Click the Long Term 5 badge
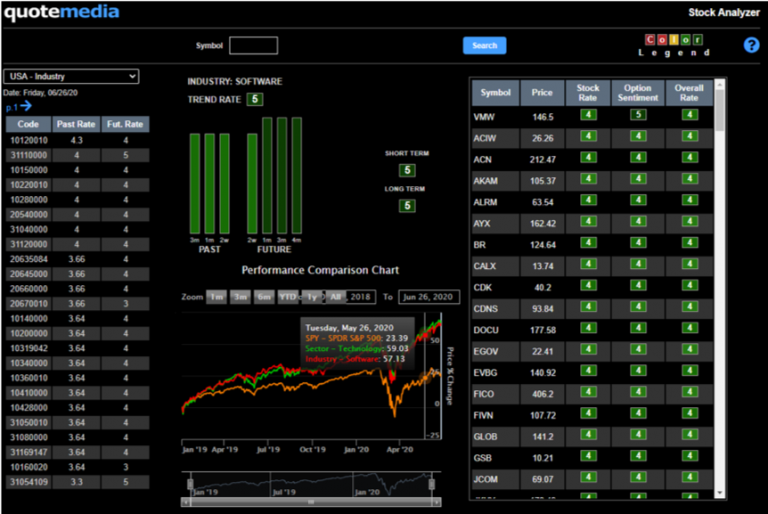Image resolution: width=768 pixels, height=514 pixels. [x=407, y=205]
